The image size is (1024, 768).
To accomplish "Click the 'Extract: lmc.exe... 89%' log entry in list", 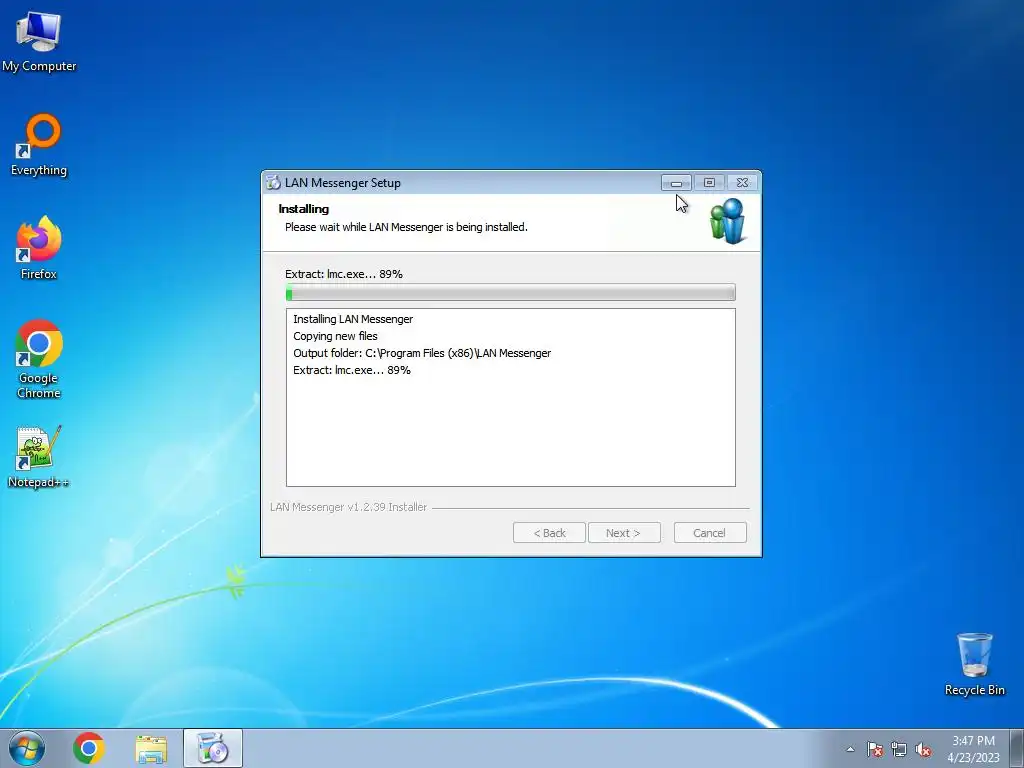I will 352,370.
